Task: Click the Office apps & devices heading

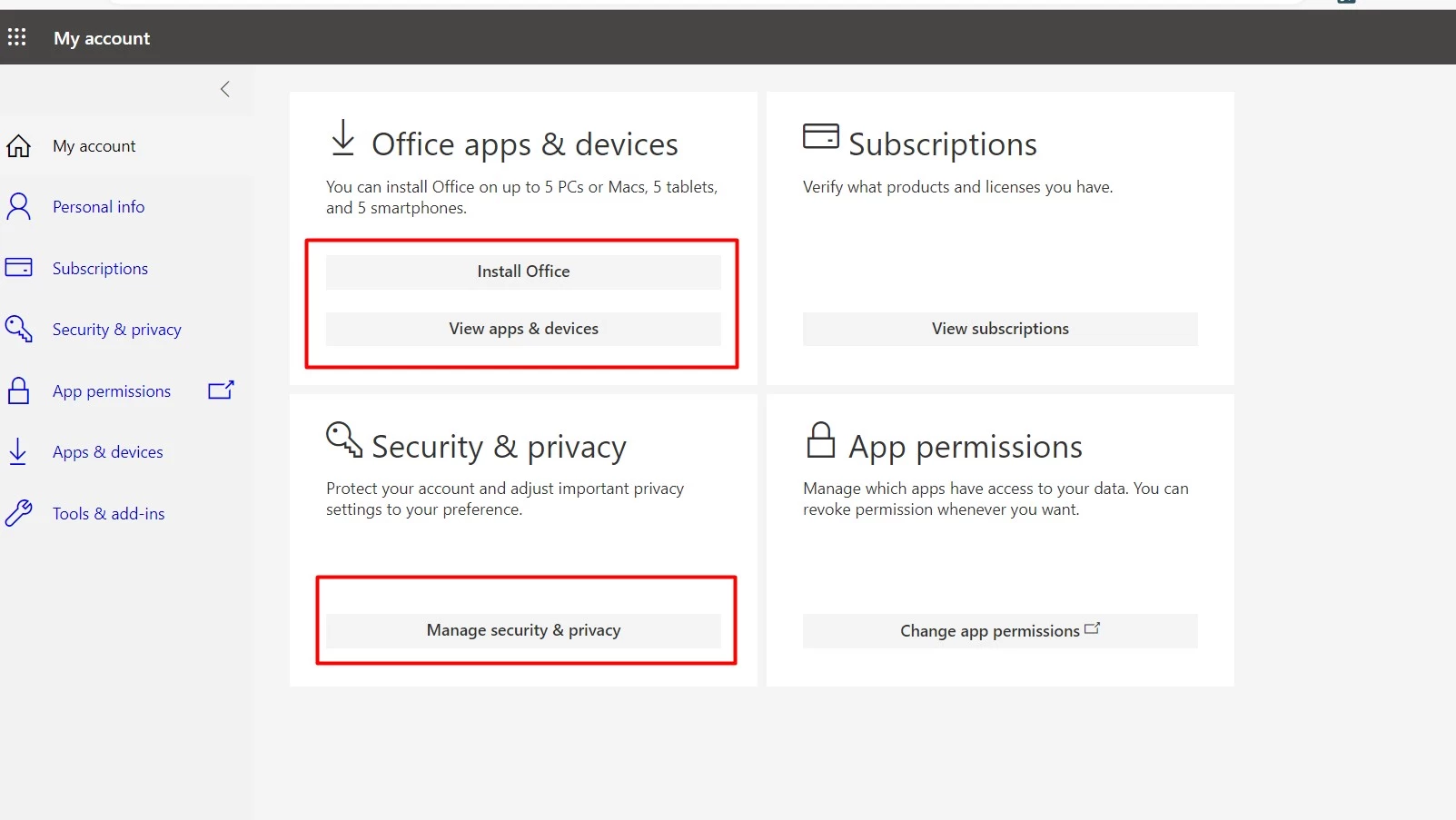Action: coord(525,144)
